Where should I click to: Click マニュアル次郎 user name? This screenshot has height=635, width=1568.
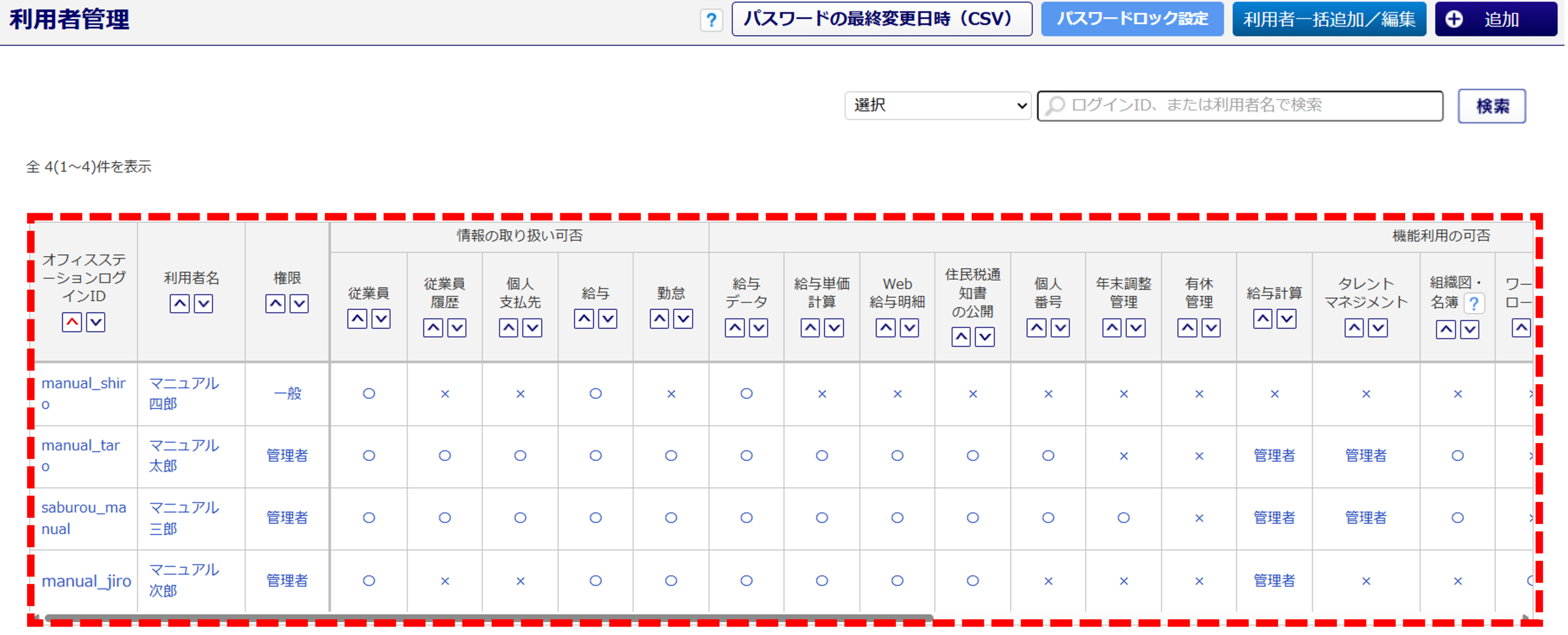tap(184, 580)
